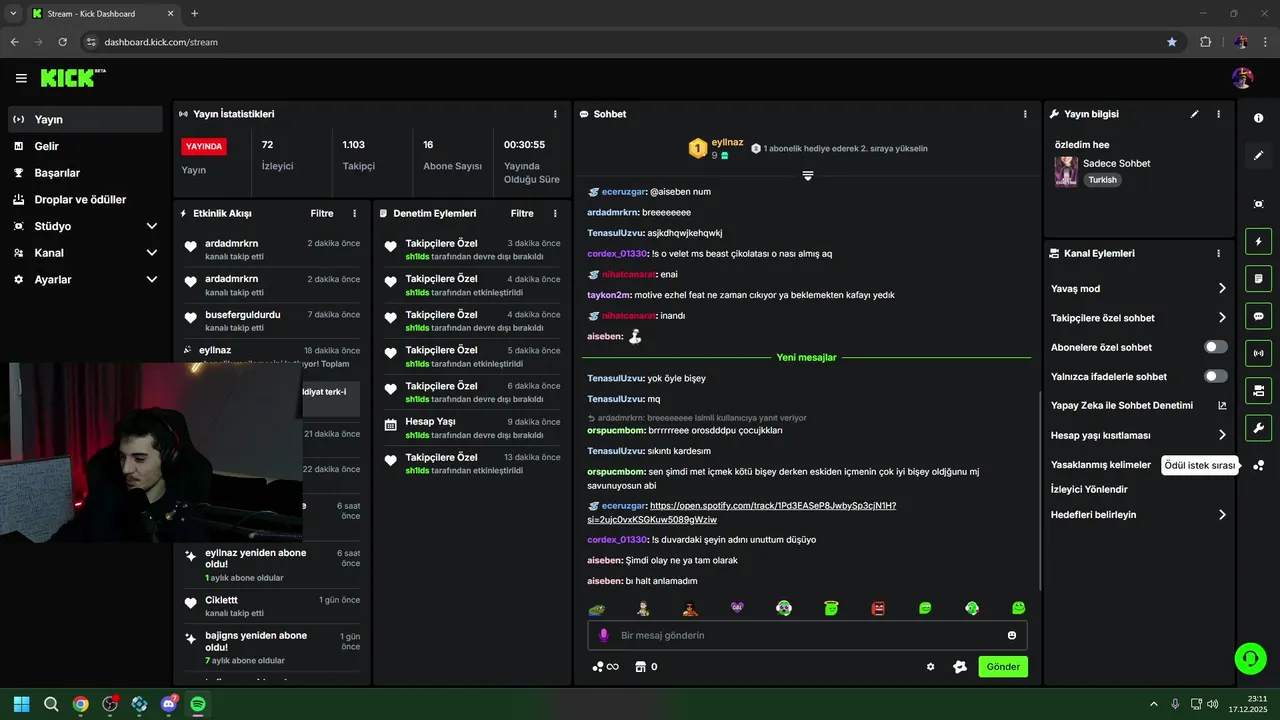Screen dimensions: 1280x720
Task: Toggle the wrench widget in right sidebar
Action: tap(1258, 428)
